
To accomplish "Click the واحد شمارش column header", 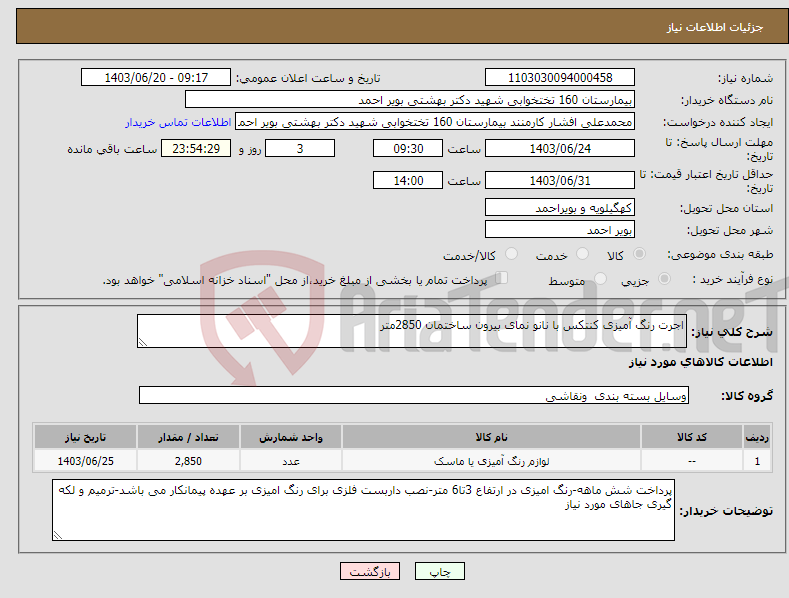I will 291,437.
